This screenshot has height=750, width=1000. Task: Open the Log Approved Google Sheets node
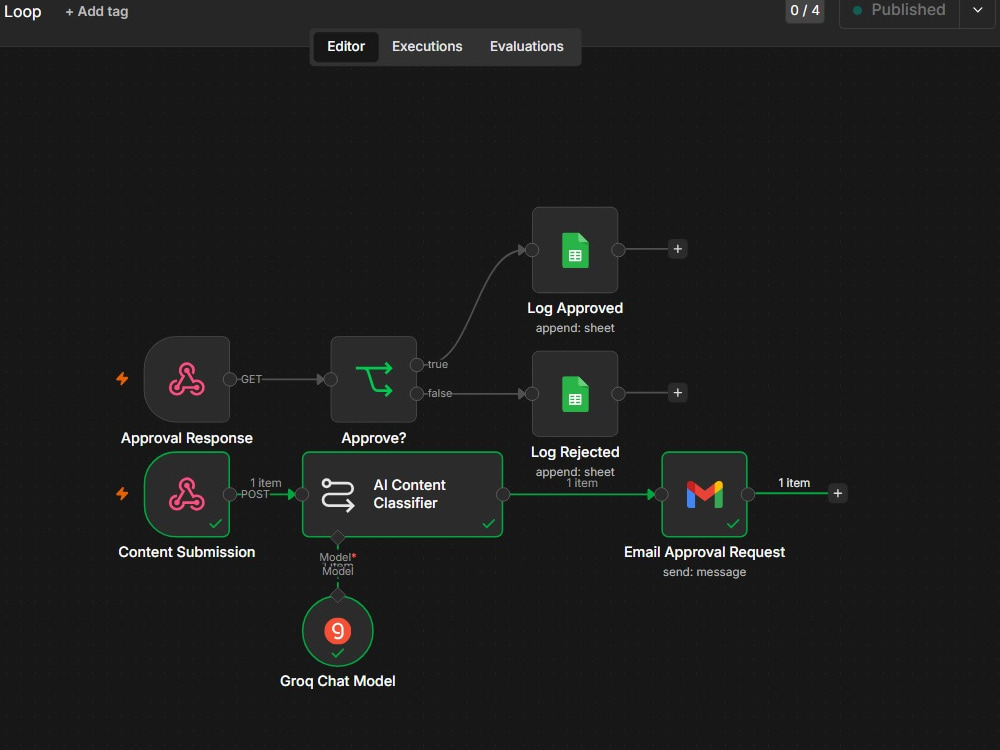point(575,250)
